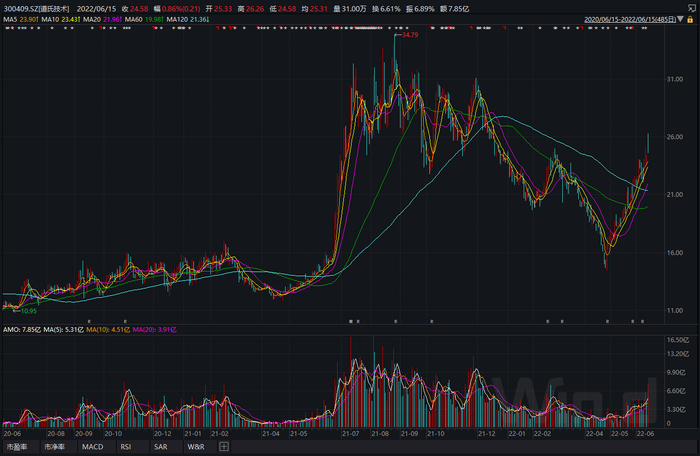The image size is (700, 456).
Task: Click the 34.79 high price marker
Action: pos(410,35)
